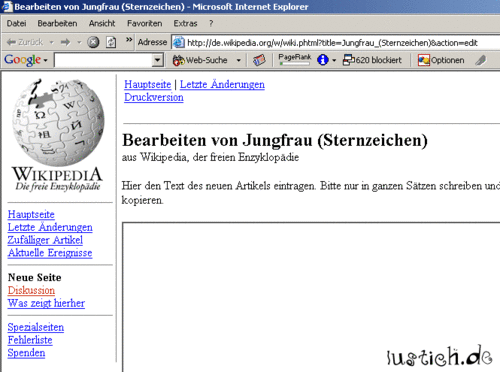Click the Neue Seite sidebar heading
The image size is (500, 372).
(x=35, y=277)
